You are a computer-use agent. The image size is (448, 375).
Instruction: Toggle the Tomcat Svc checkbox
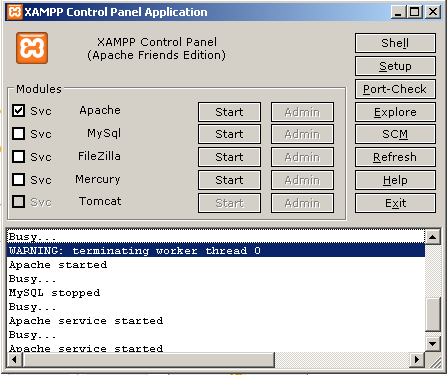click(18, 201)
